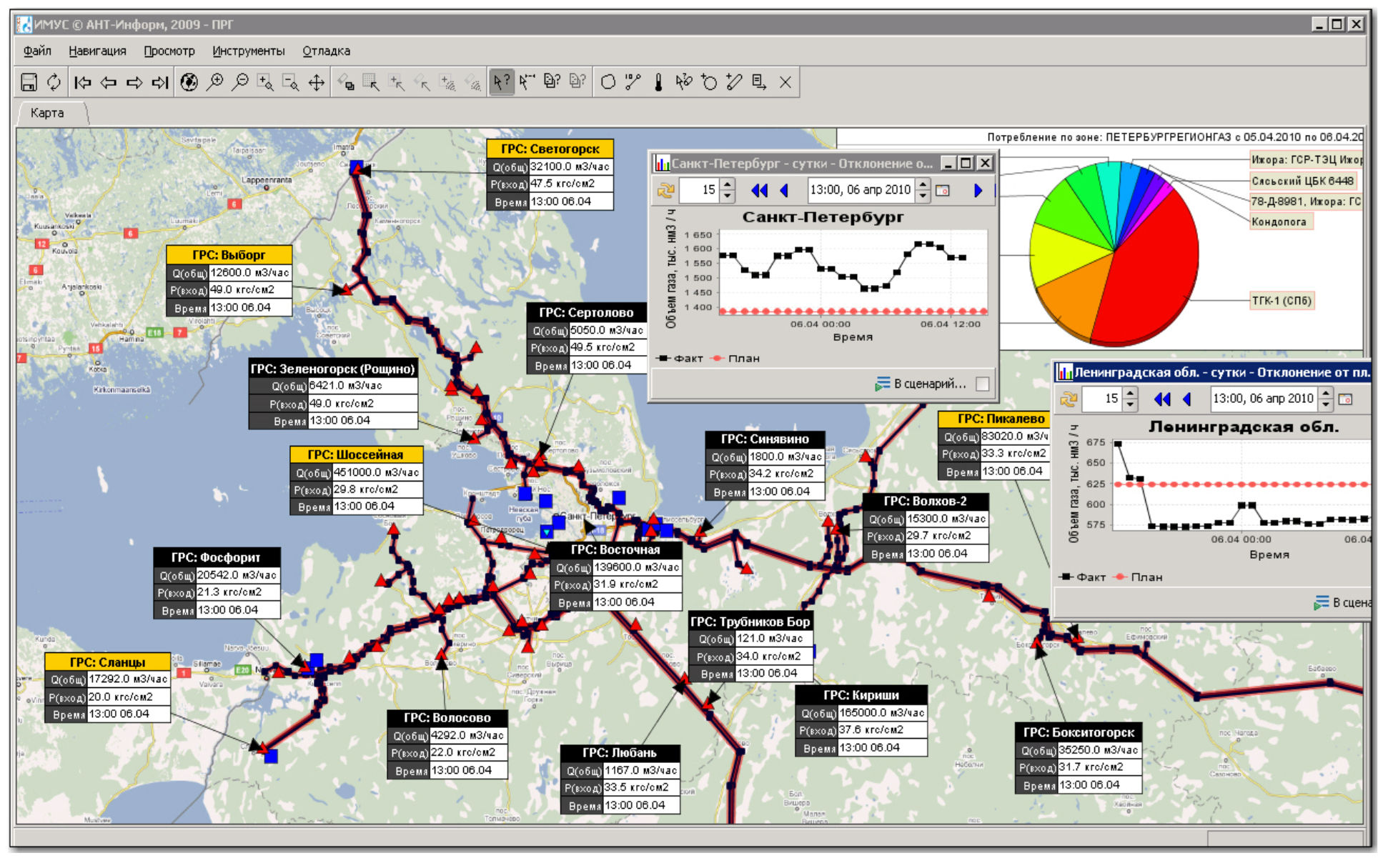Screen dimensions: 1393x868
Task: Go to previous view left arrow
Action: pos(109,83)
